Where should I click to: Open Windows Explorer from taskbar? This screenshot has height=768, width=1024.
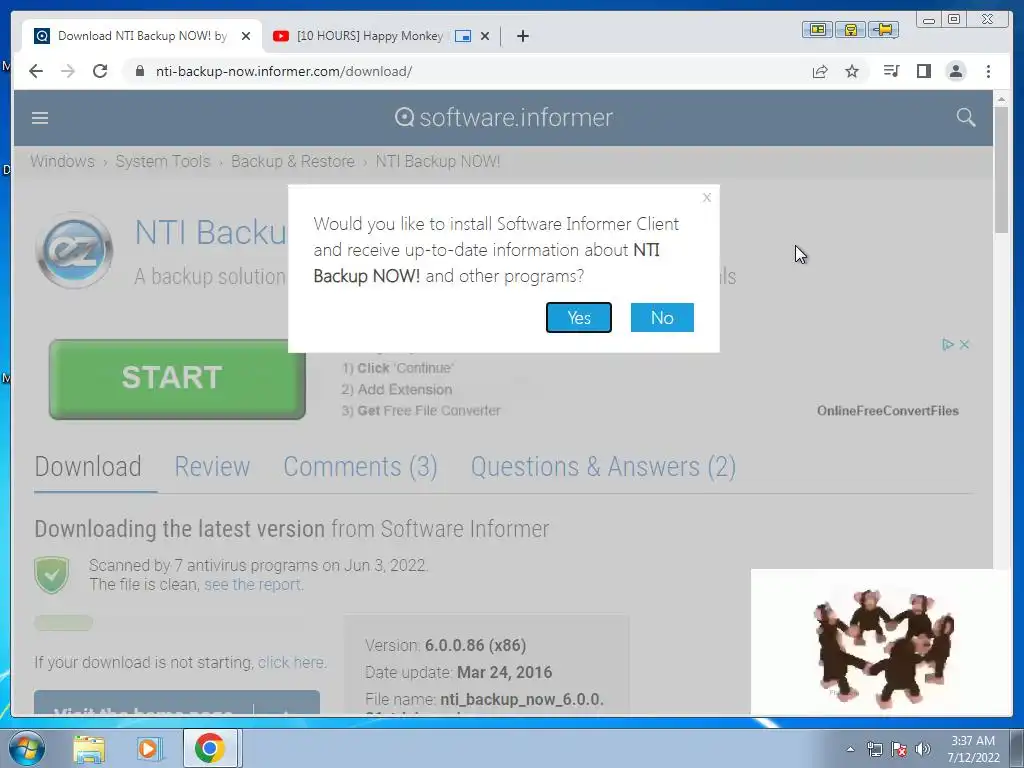89,748
